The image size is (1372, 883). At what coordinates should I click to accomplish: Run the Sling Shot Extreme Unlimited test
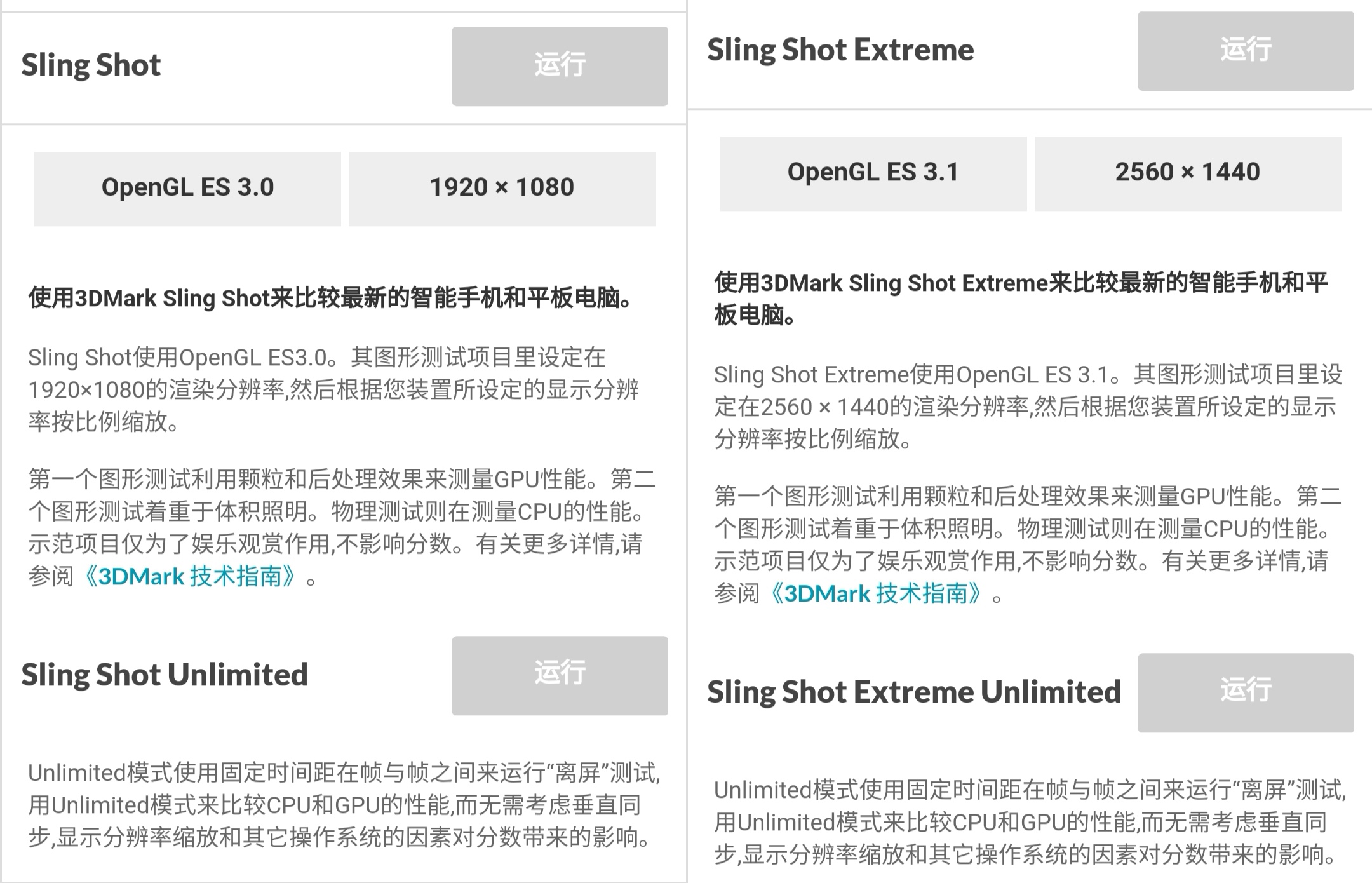pos(1244,693)
